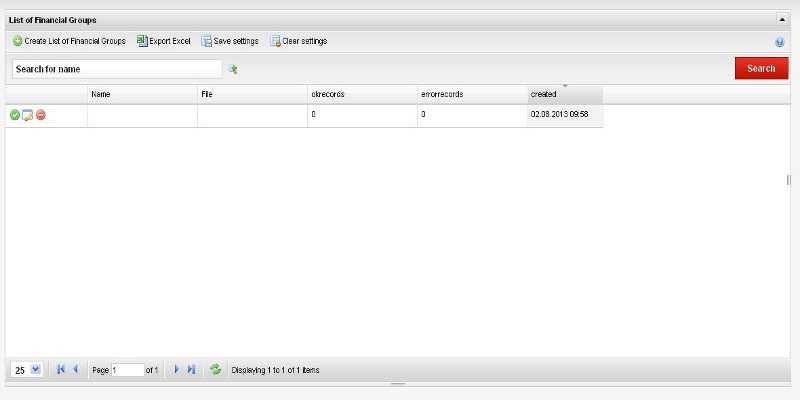Image resolution: width=800 pixels, height=400 pixels.
Task: Sort by the okrecords column header
Action: 362,94
